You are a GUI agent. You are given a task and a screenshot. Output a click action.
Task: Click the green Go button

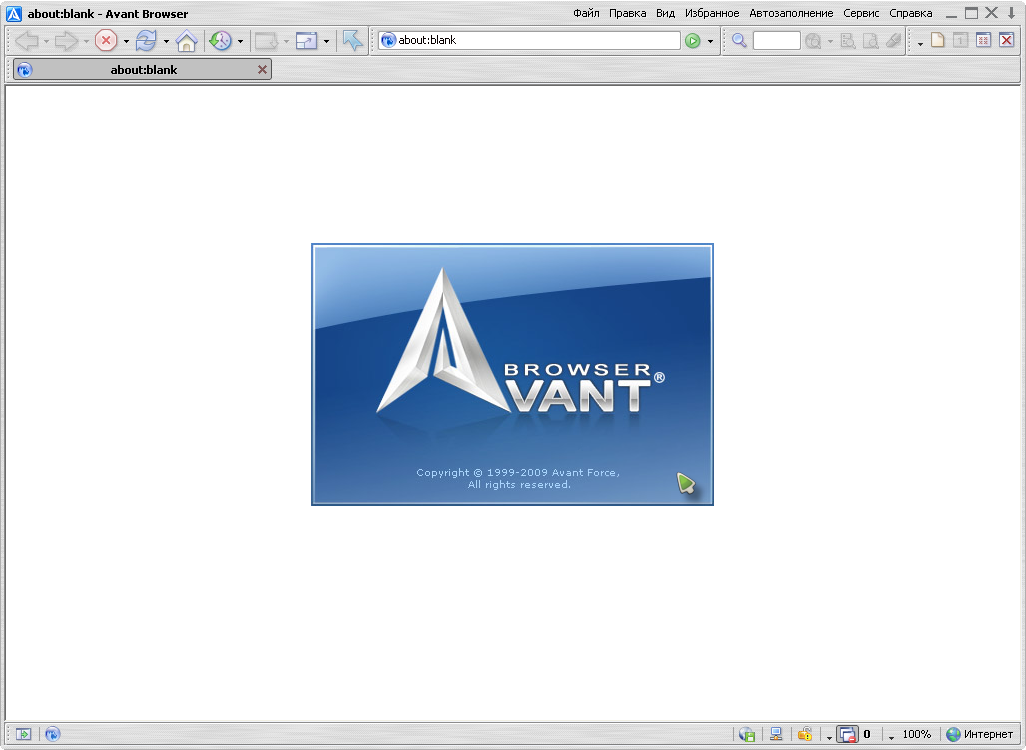point(692,41)
